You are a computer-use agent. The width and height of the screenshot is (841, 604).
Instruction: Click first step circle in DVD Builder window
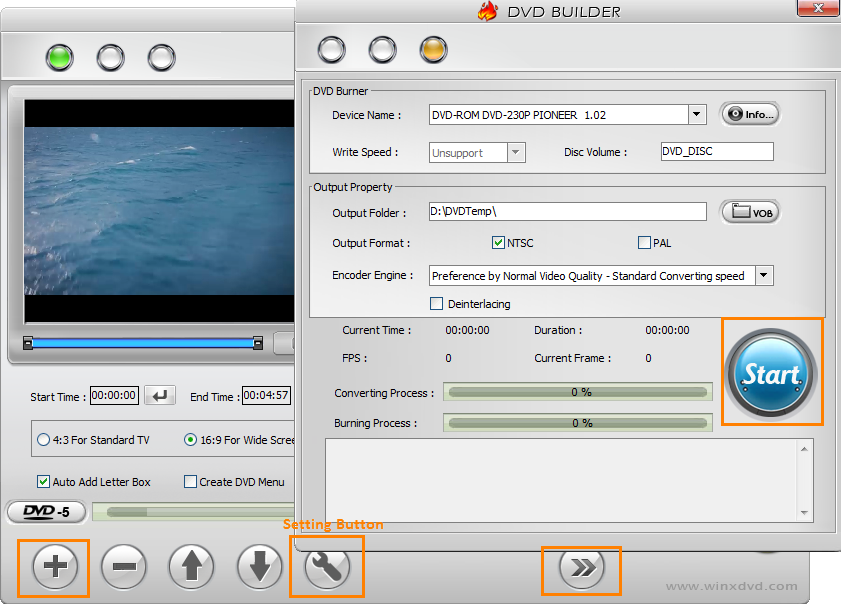[x=331, y=50]
